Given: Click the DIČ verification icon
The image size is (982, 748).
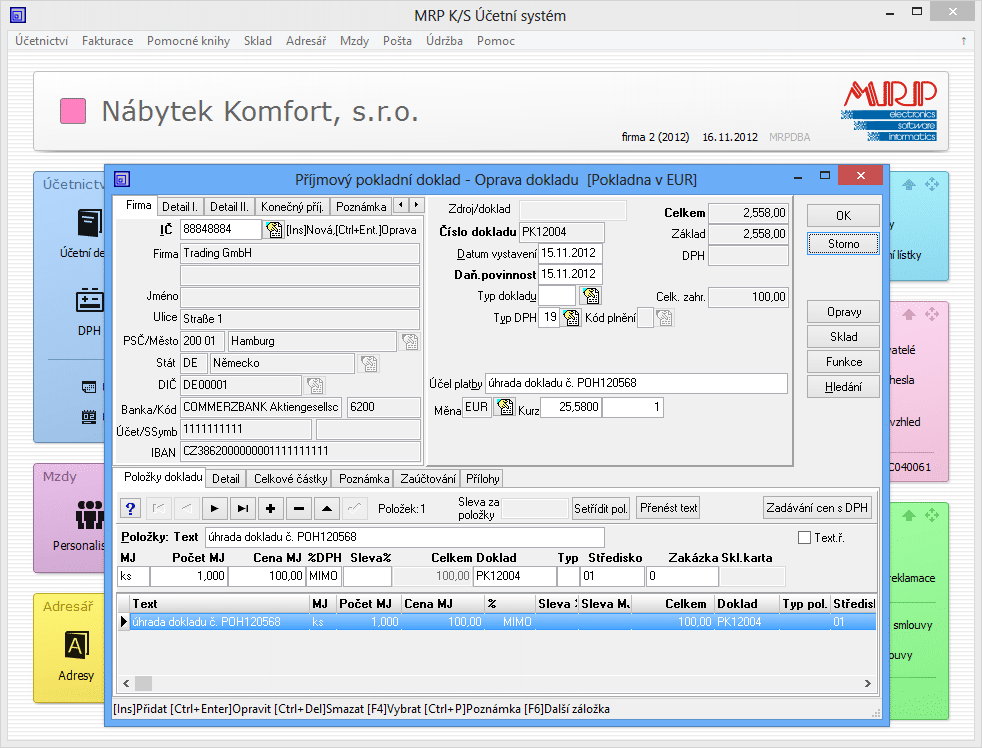Looking at the screenshot, I should [x=315, y=385].
